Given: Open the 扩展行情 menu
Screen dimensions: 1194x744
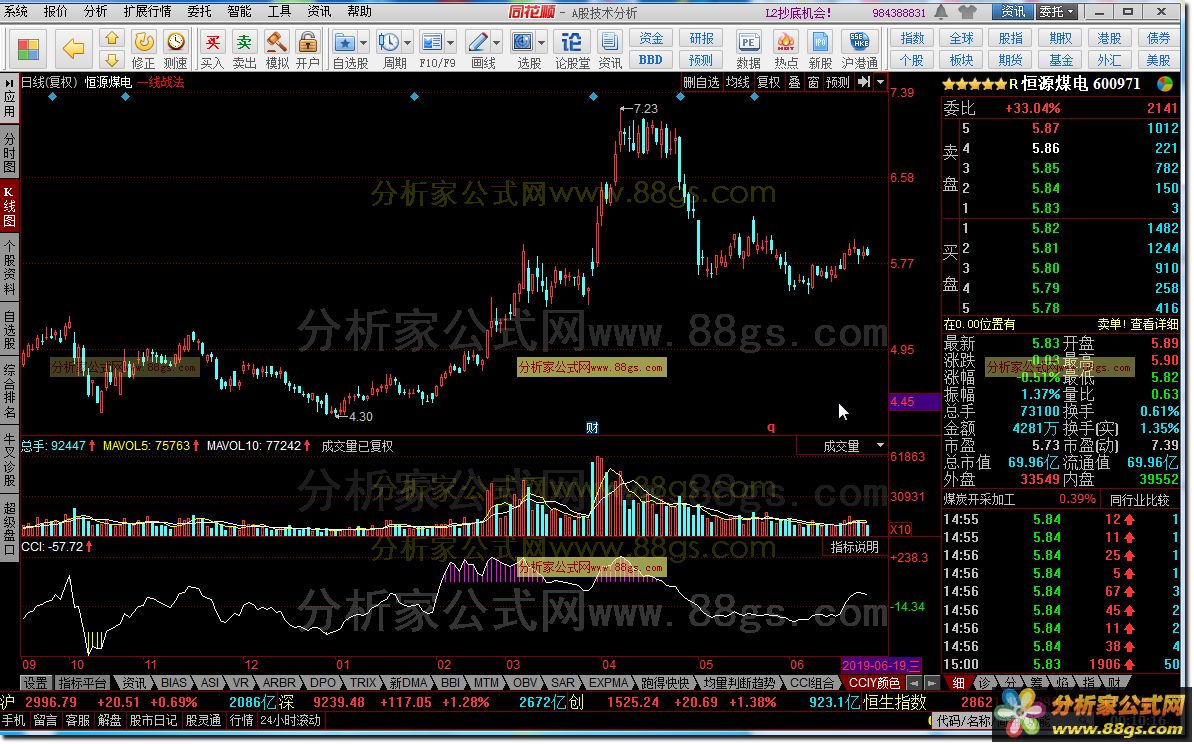Looking at the screenshot, I should 147,11.
